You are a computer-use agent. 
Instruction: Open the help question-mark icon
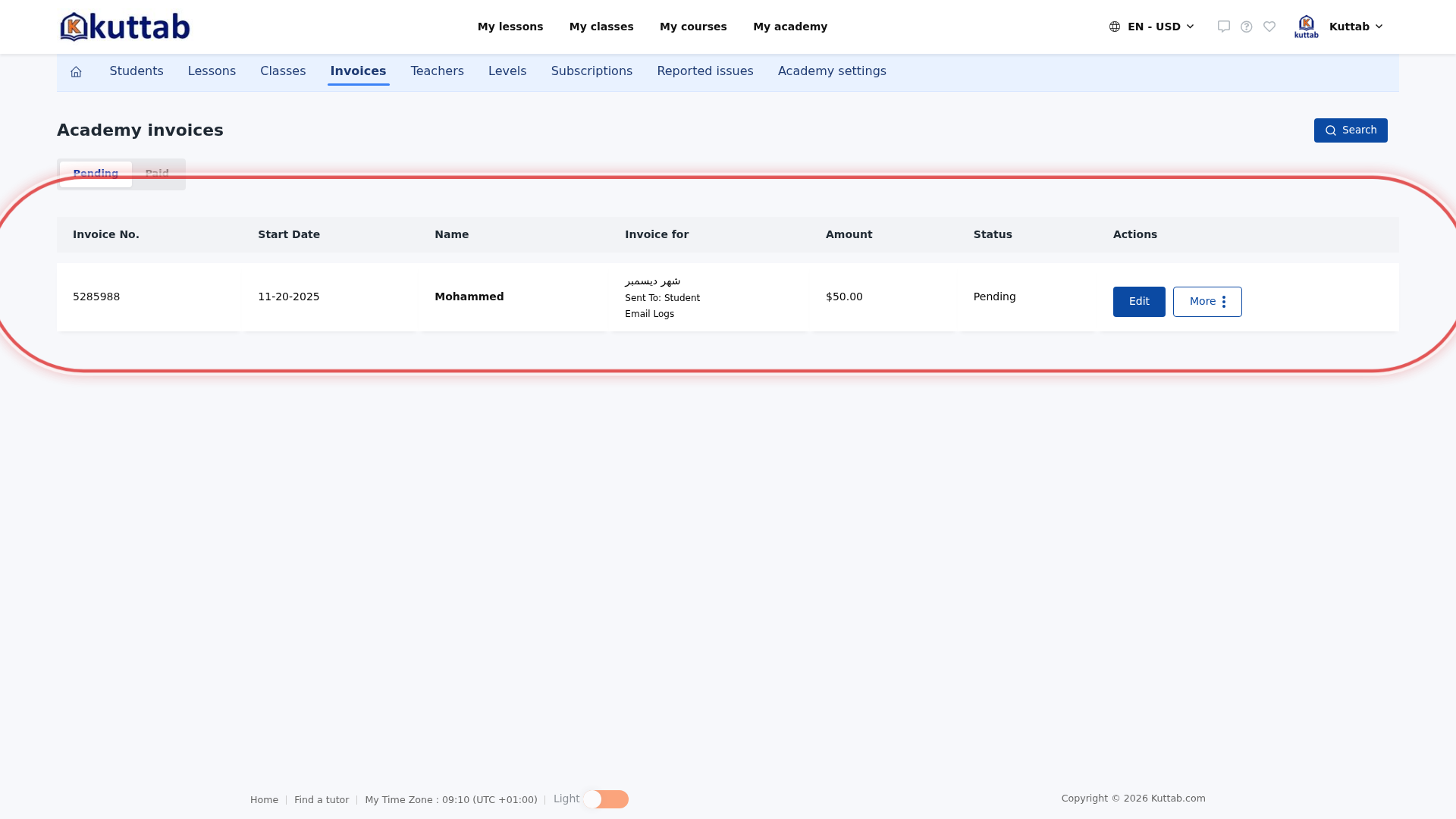pos(1246,27)
